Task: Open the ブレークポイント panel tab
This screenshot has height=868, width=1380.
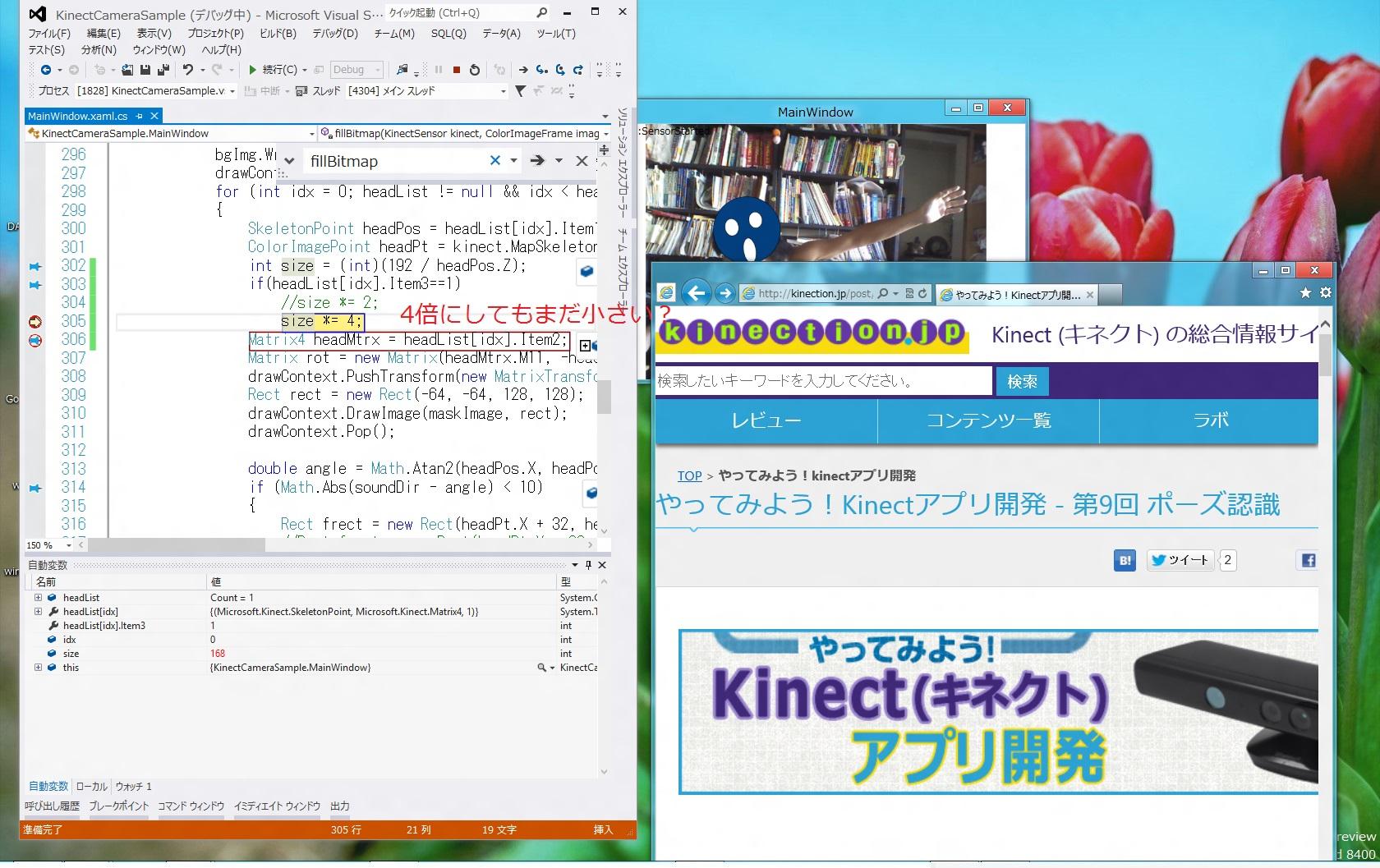Action: 119,806
